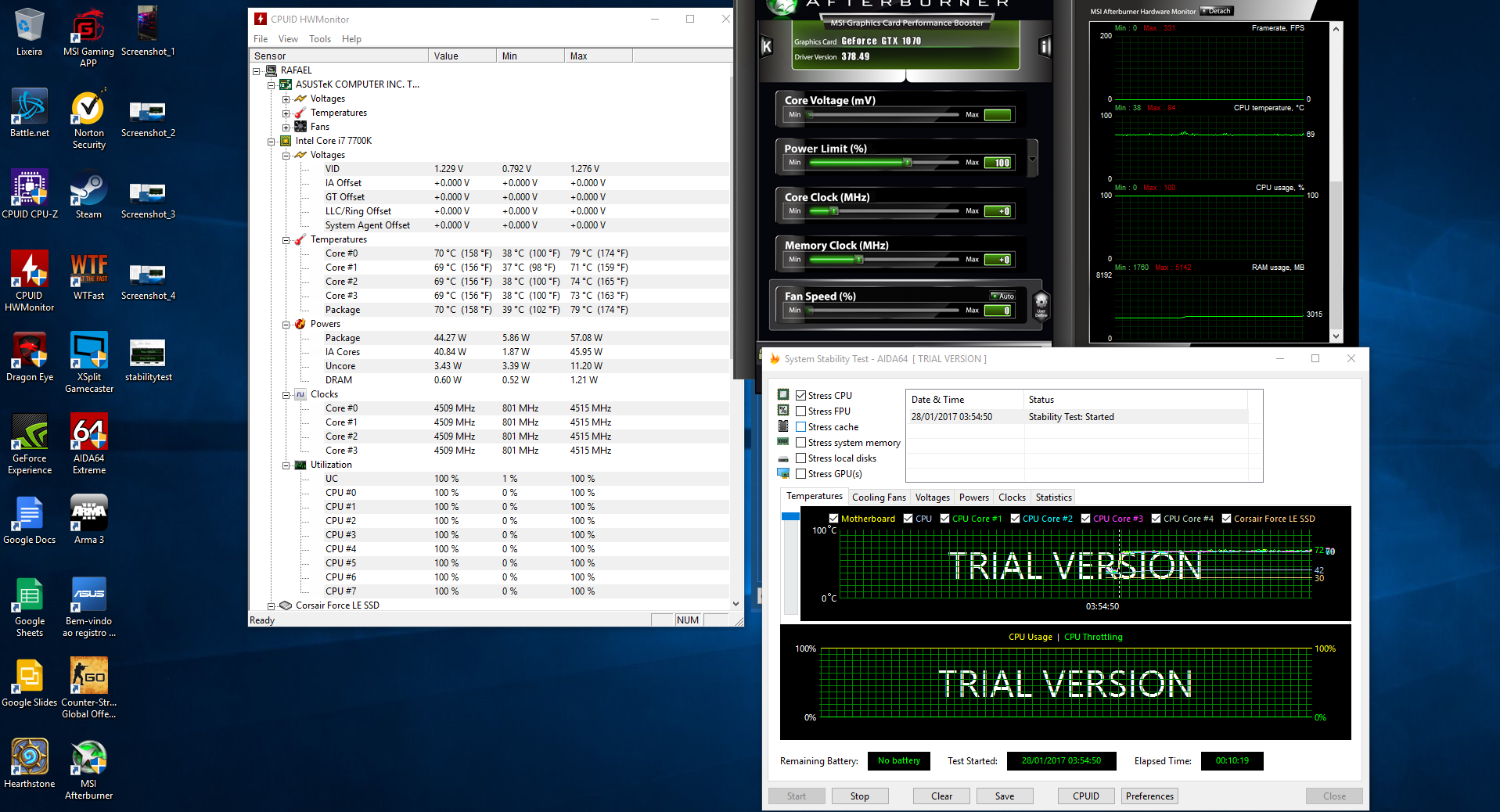Open HWMonitor View menu
This screenshot has width=1500, height=812.
288,39
